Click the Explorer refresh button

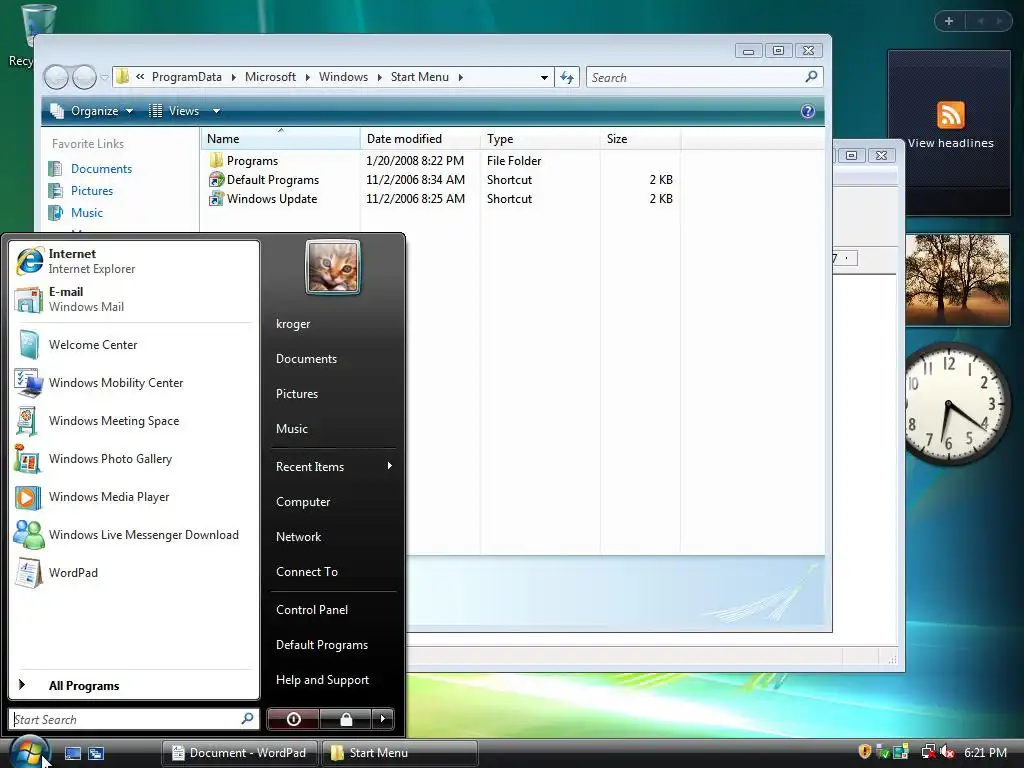[567, 78]
